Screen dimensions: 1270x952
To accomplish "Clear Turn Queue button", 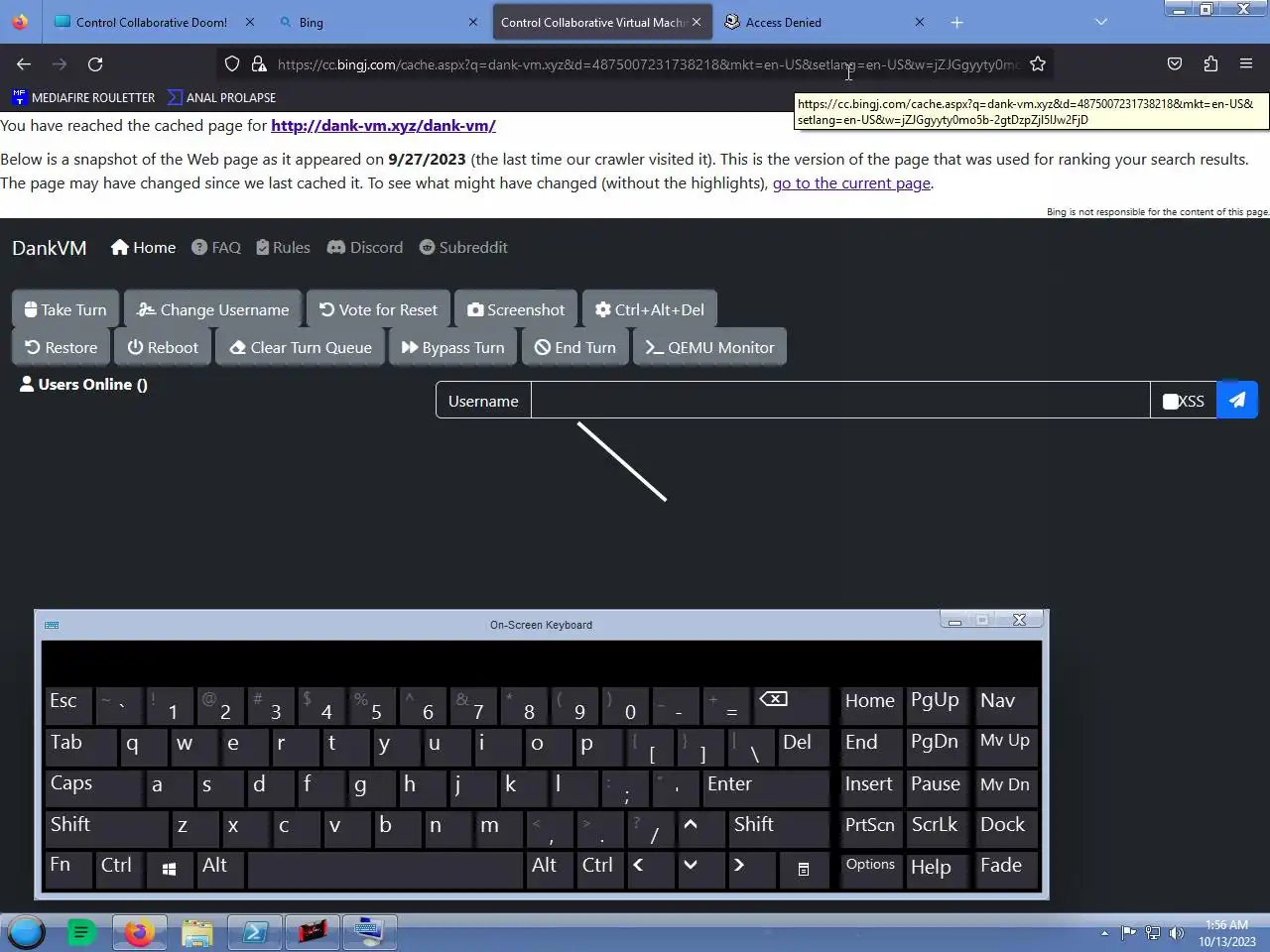I will [x=301, y=347].
